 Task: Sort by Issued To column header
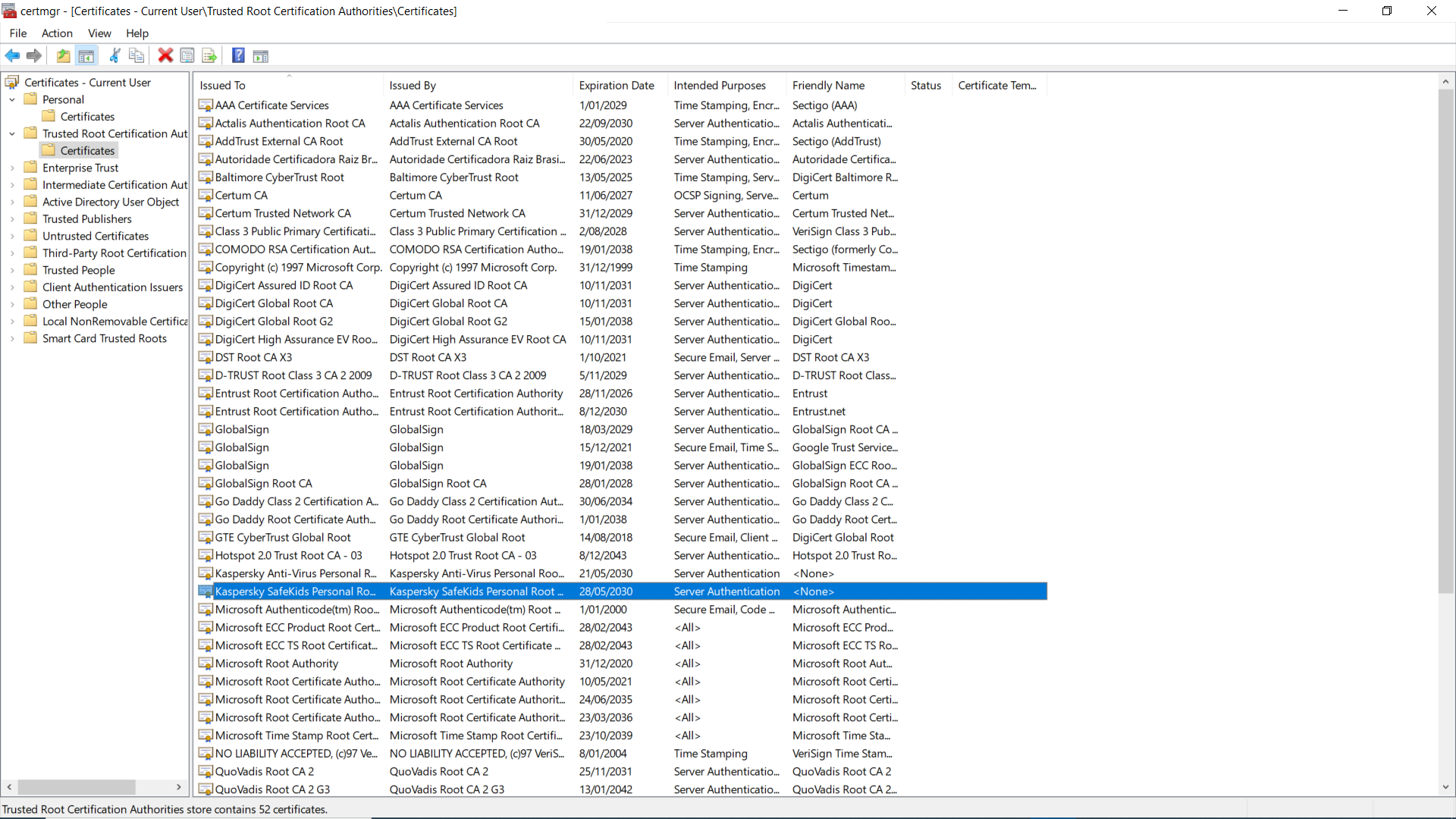(289, 85)
